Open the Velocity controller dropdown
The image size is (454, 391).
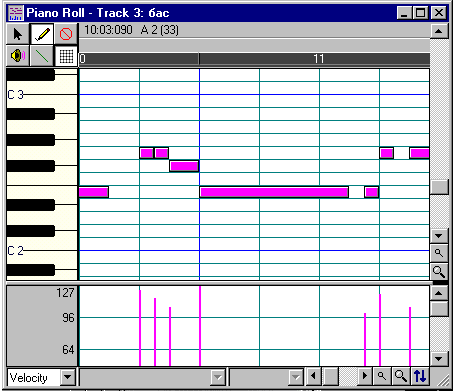pyautogui.click(x=68, y=377)
